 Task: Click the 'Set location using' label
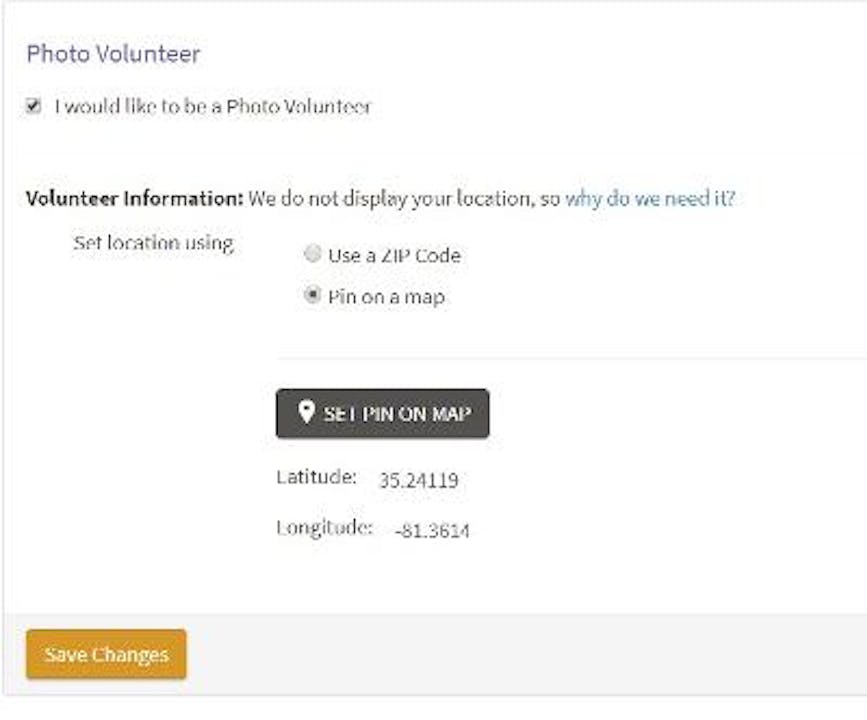tap(153, 243)
